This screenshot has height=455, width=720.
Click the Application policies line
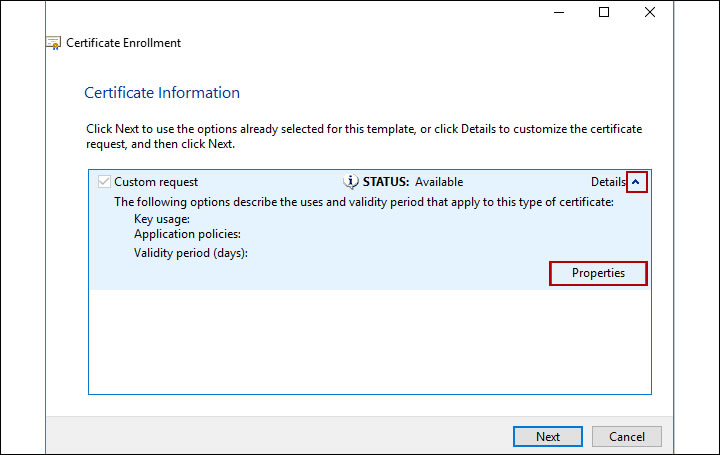click(x=187, y=234)
